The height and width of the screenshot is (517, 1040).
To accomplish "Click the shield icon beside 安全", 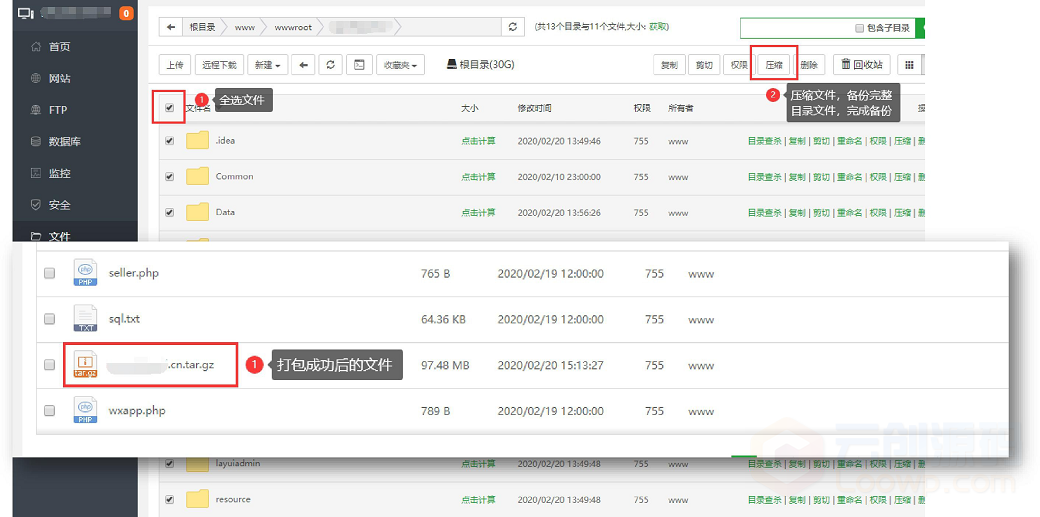I will pyautogui.click(x=36, y=205).
